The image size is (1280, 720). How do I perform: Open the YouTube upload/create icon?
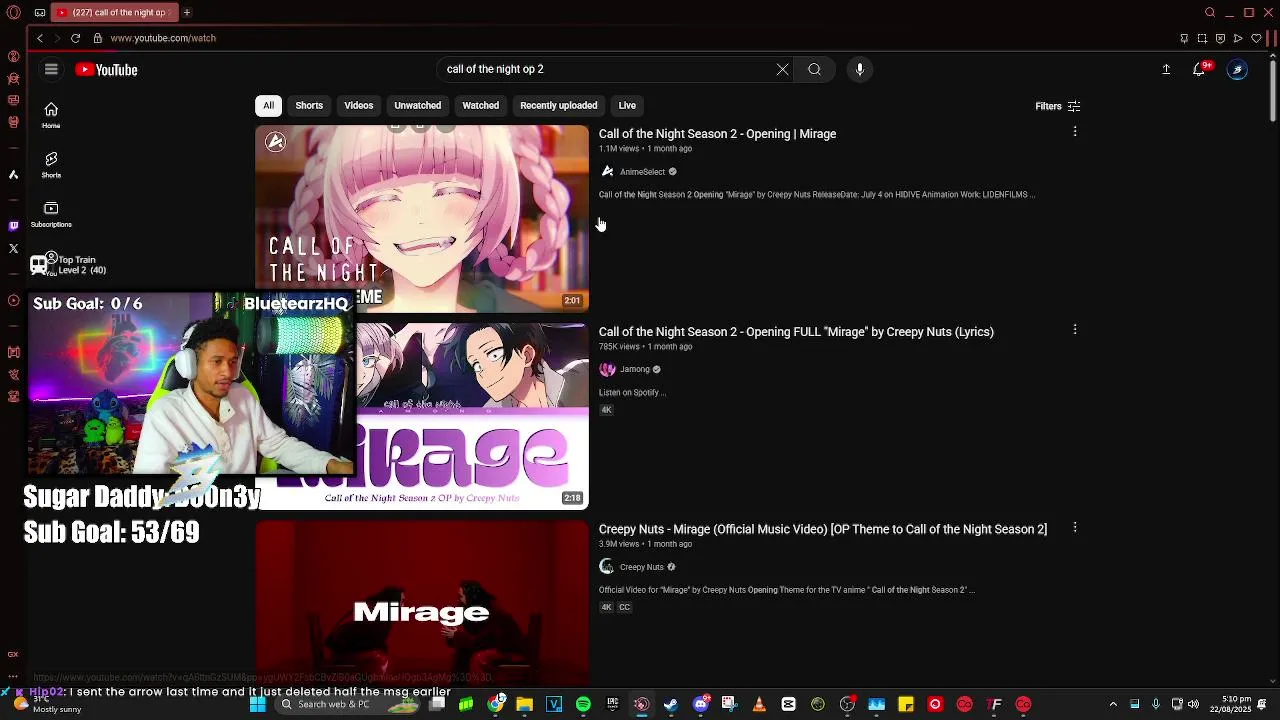click(x=1166, y=69)
